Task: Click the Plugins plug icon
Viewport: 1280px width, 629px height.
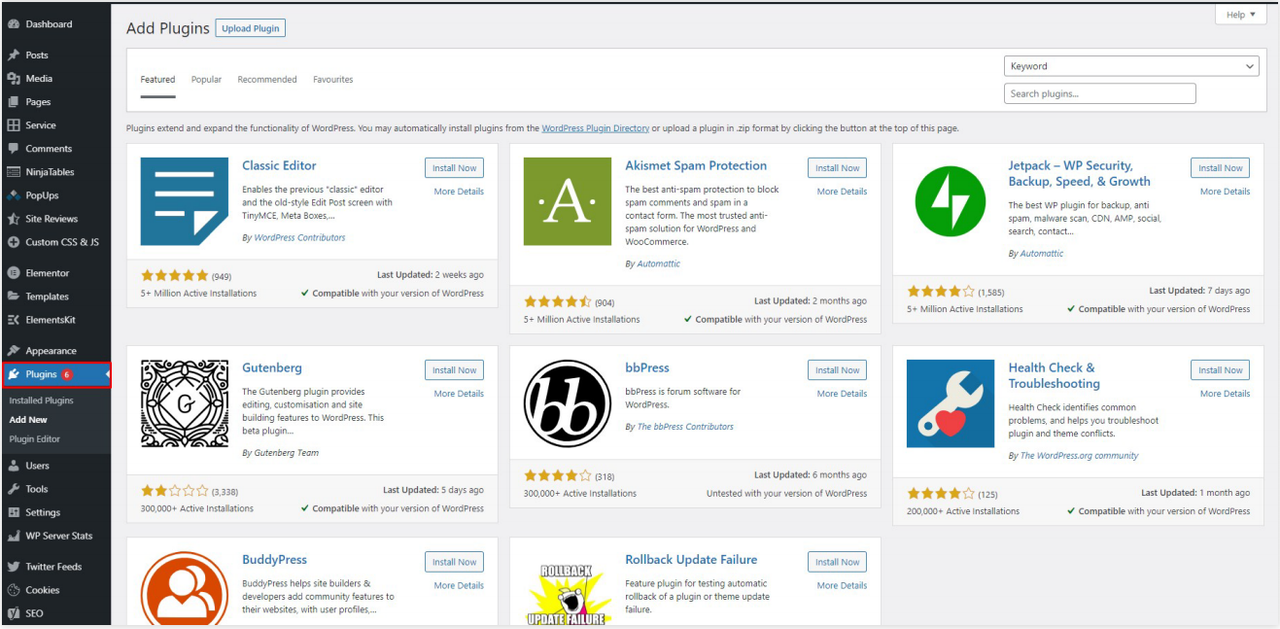Action: (x=13, y=374)
